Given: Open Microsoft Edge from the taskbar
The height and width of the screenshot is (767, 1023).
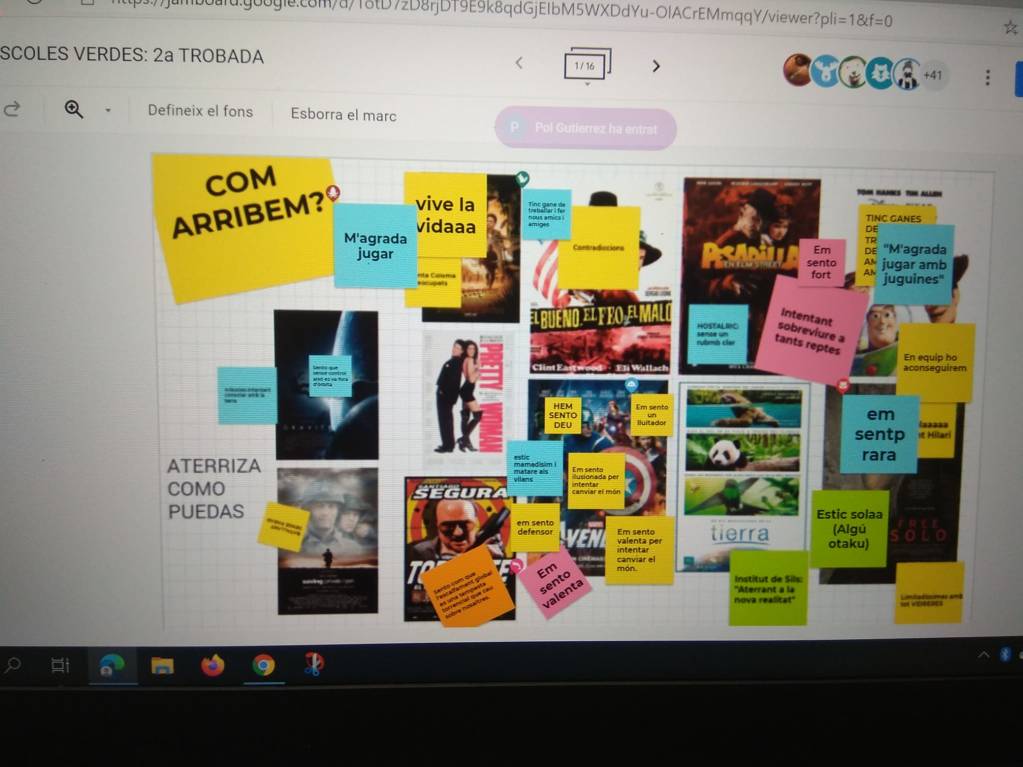Looking at the screenshot, I should point(112,665).
